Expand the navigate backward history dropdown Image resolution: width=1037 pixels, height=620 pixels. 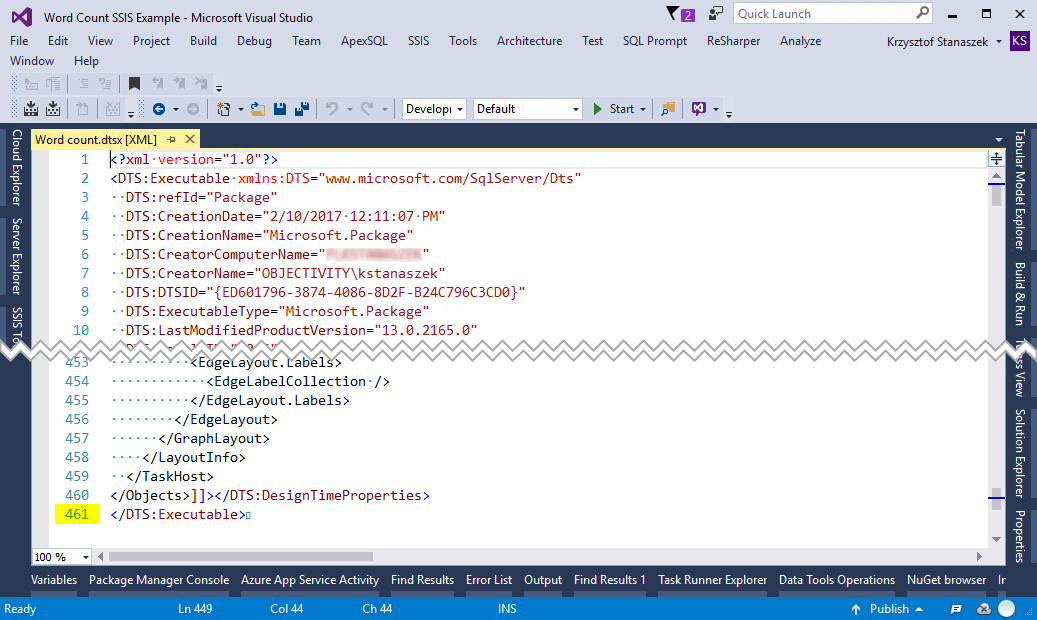(175, 109)
